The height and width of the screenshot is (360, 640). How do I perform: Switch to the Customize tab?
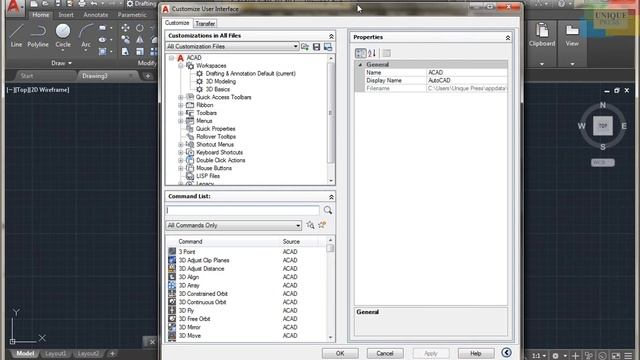tap(177, 23)
